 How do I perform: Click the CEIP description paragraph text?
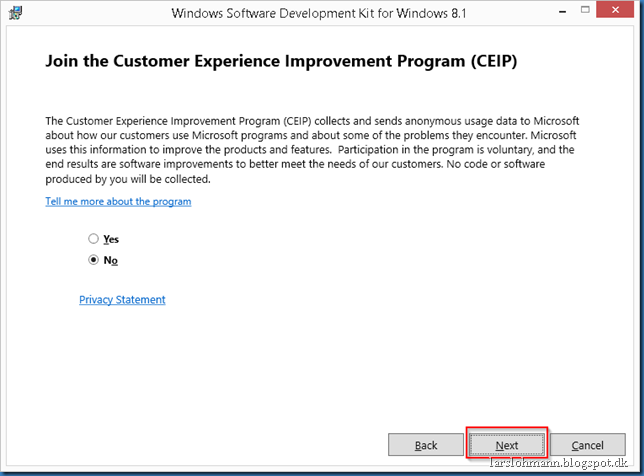click(x=312, y=150)
